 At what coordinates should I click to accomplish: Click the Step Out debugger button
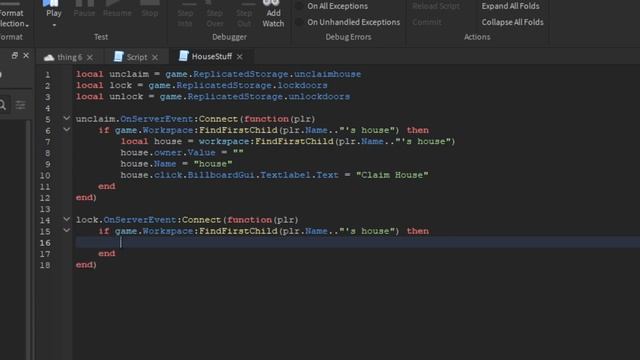[244, 15]
